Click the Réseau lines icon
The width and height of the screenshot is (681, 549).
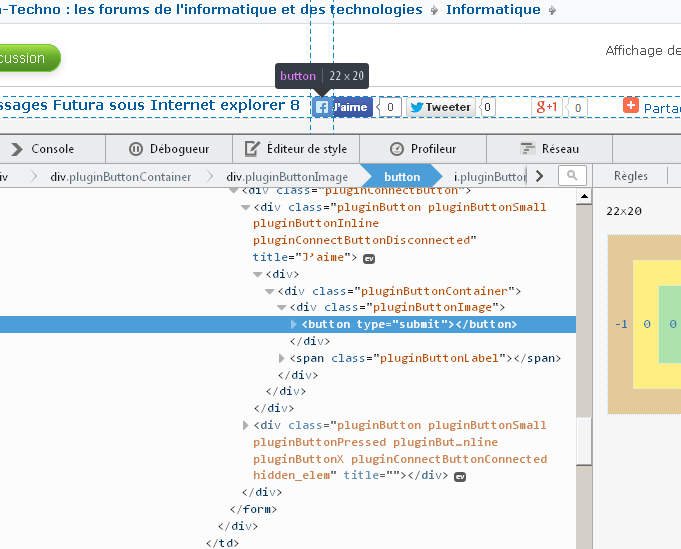pos(528,149)
